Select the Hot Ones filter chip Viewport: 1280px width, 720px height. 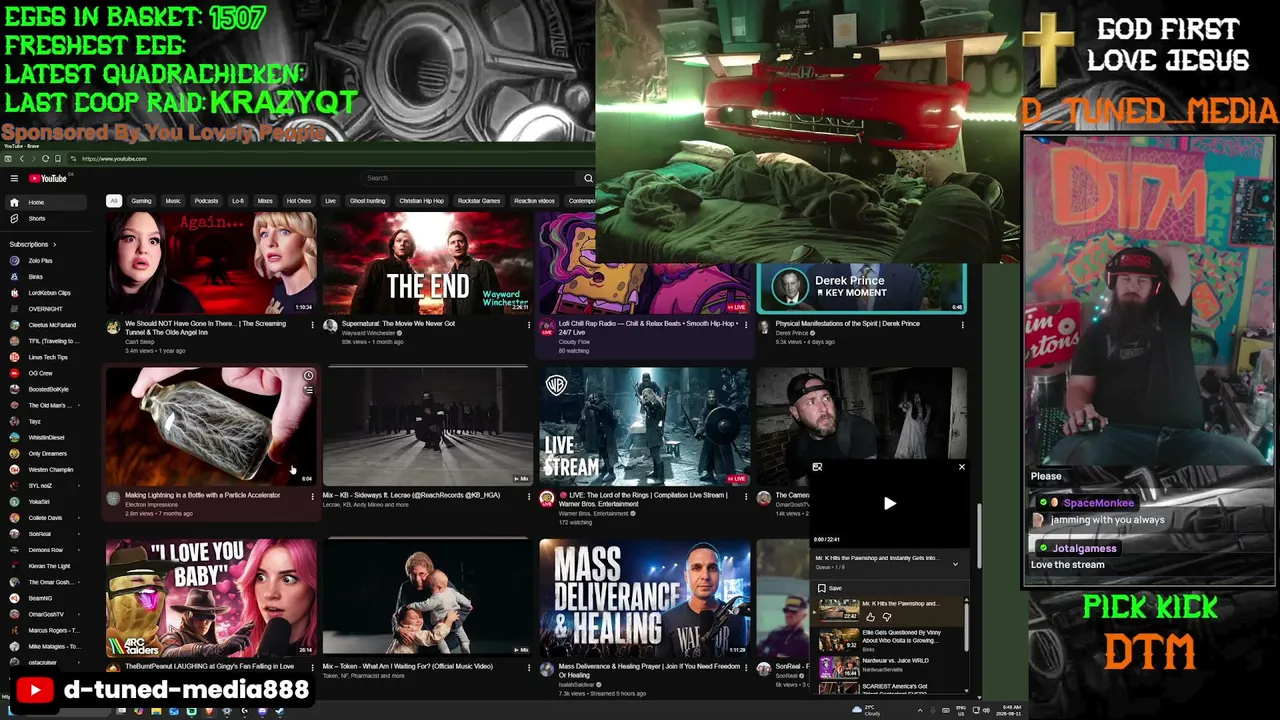coord(299,201)
